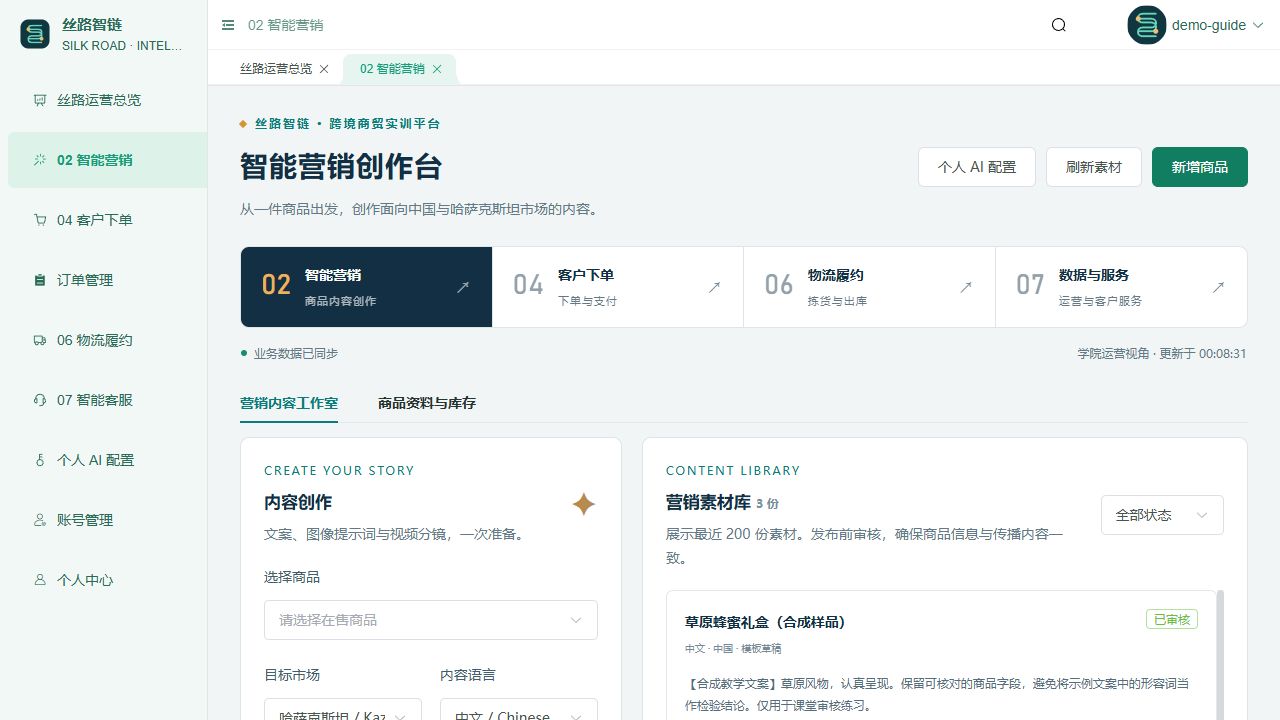Switch to the 丝路运营总览 page tab
The height and width of the screenshot is (720, 1280).
coord(276,69)
